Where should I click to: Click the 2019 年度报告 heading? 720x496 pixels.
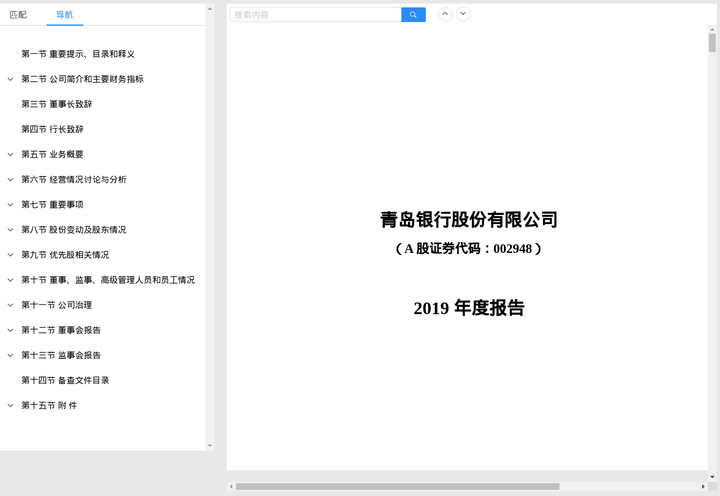469,308
